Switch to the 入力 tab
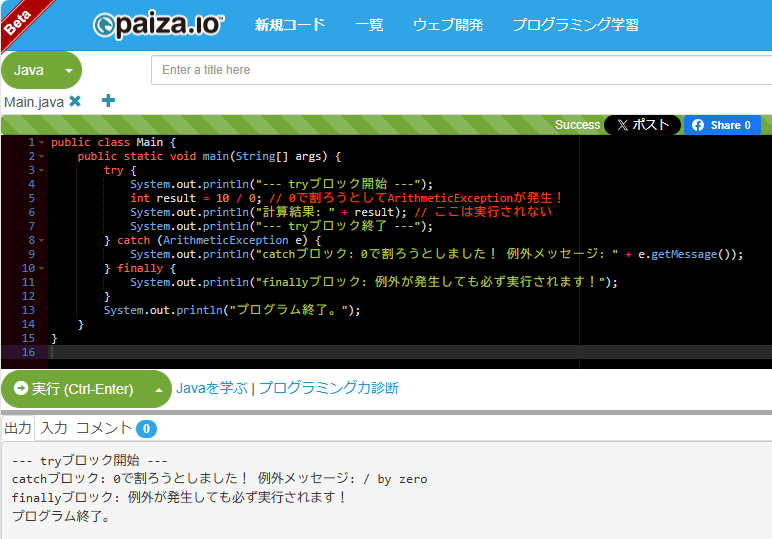The height and width of the screenshot is (539, 772). point(54,428)
